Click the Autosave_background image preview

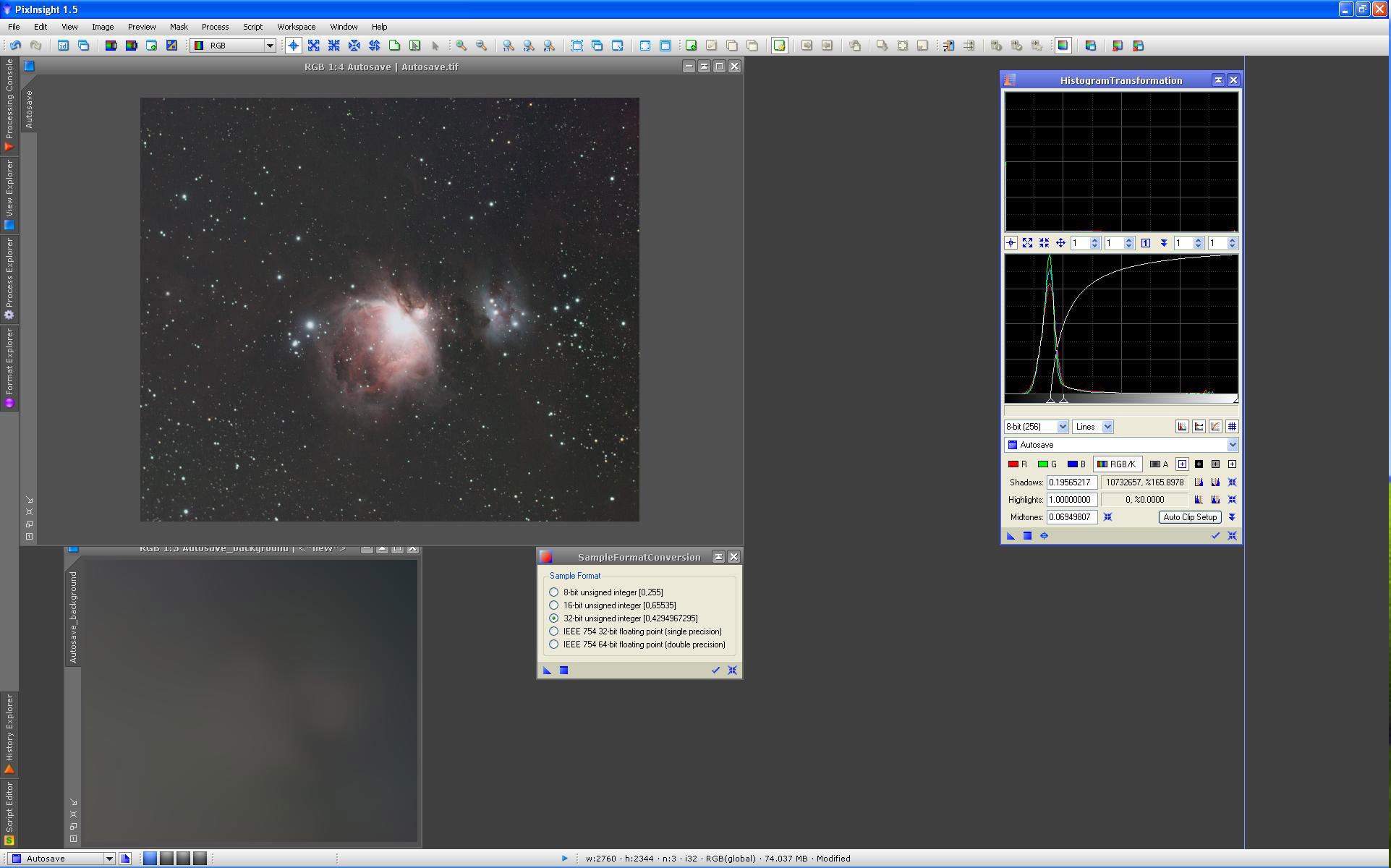(x=251, y=702)
